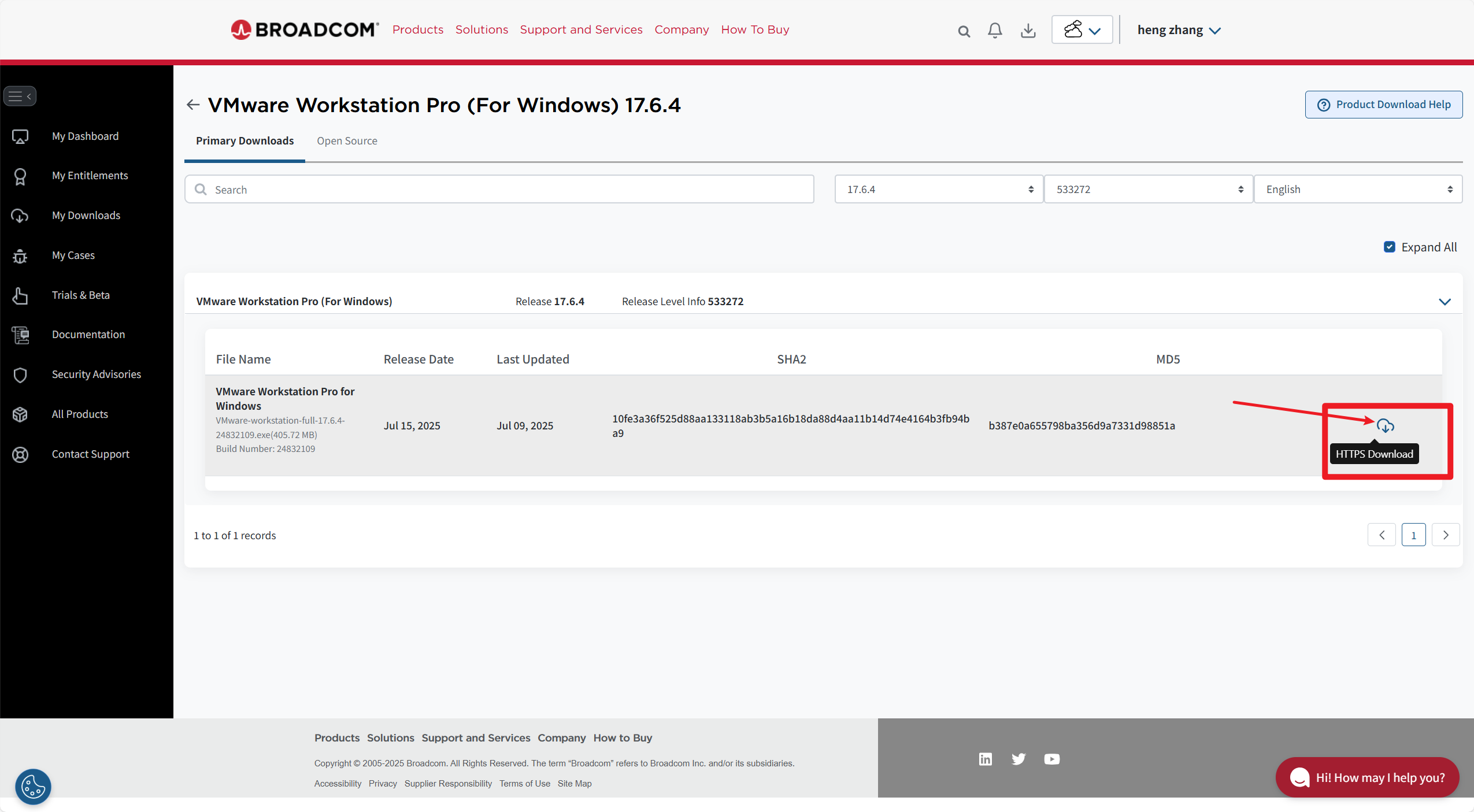
Task: Switch to Open Source tab
Action: point(347,141)
